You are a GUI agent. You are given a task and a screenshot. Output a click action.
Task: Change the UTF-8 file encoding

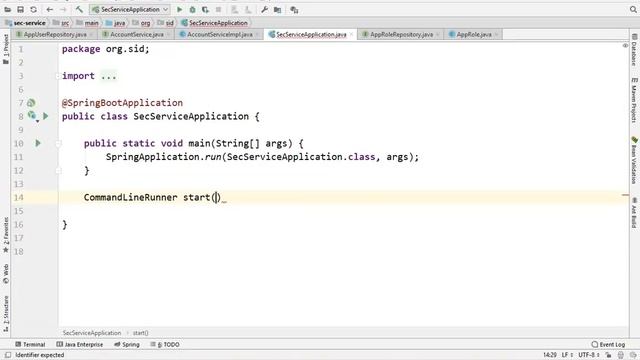[x=589, y=355]
